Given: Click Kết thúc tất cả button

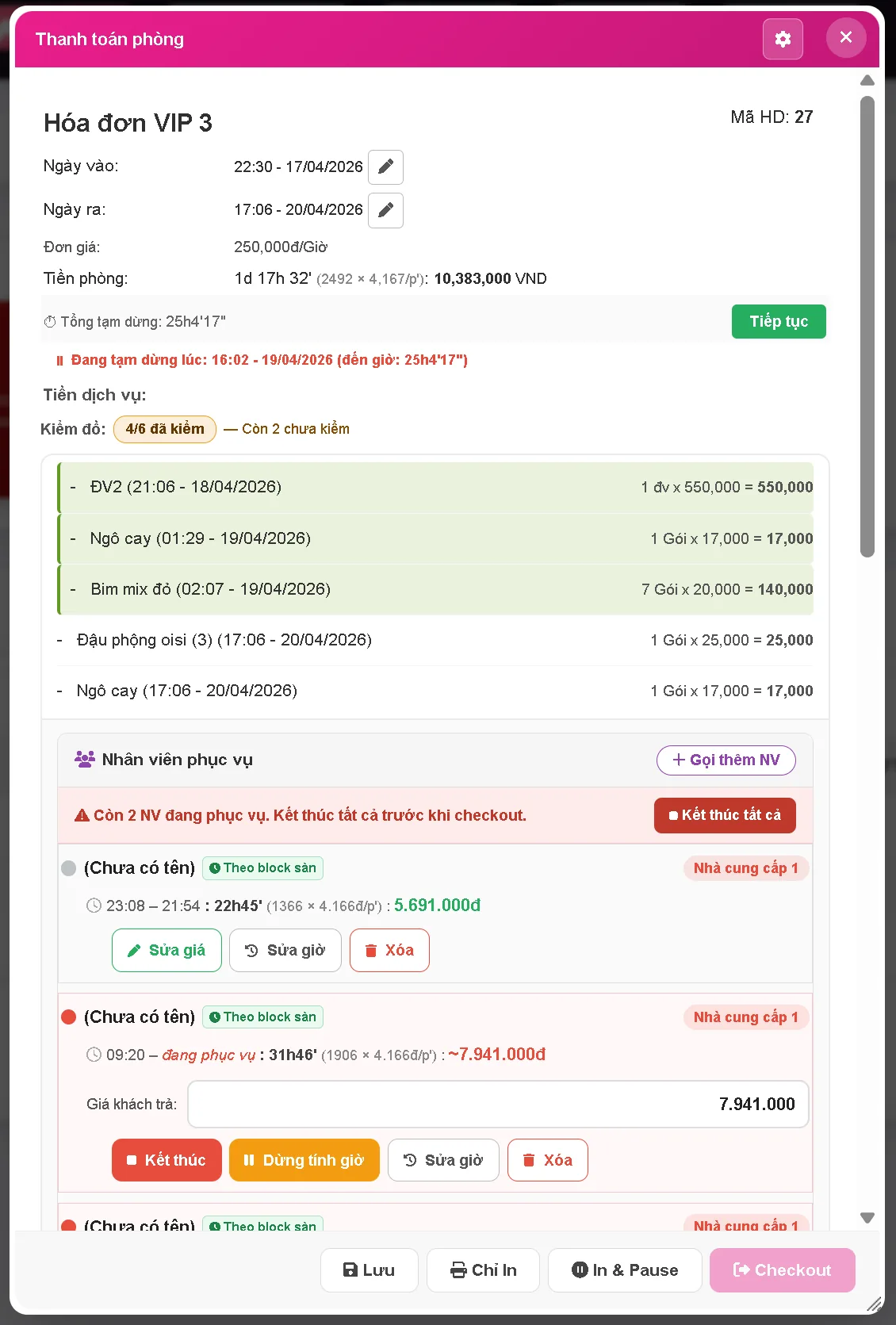Looking at the screenshot, I should click(x=725, y=815).
